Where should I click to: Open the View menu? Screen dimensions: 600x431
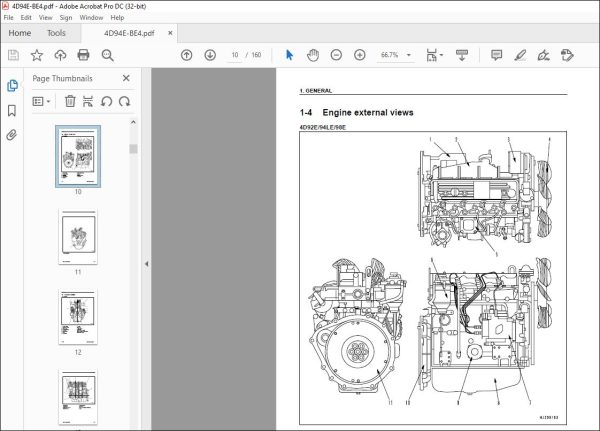point(46,18)
